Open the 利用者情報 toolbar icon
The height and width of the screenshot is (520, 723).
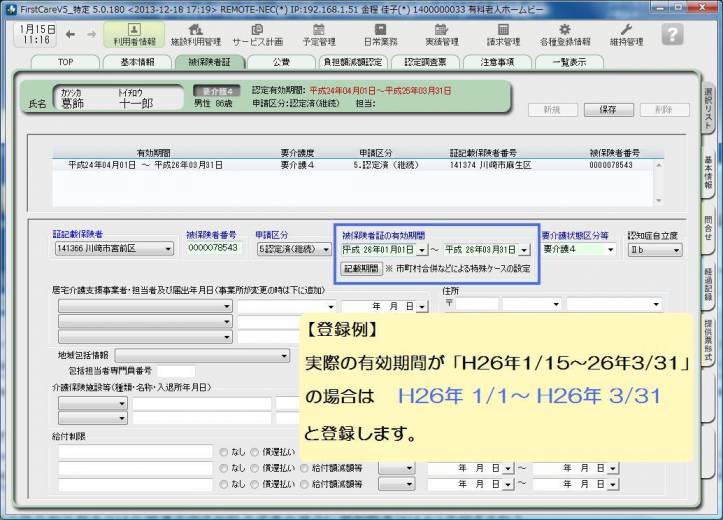(133, 35)
